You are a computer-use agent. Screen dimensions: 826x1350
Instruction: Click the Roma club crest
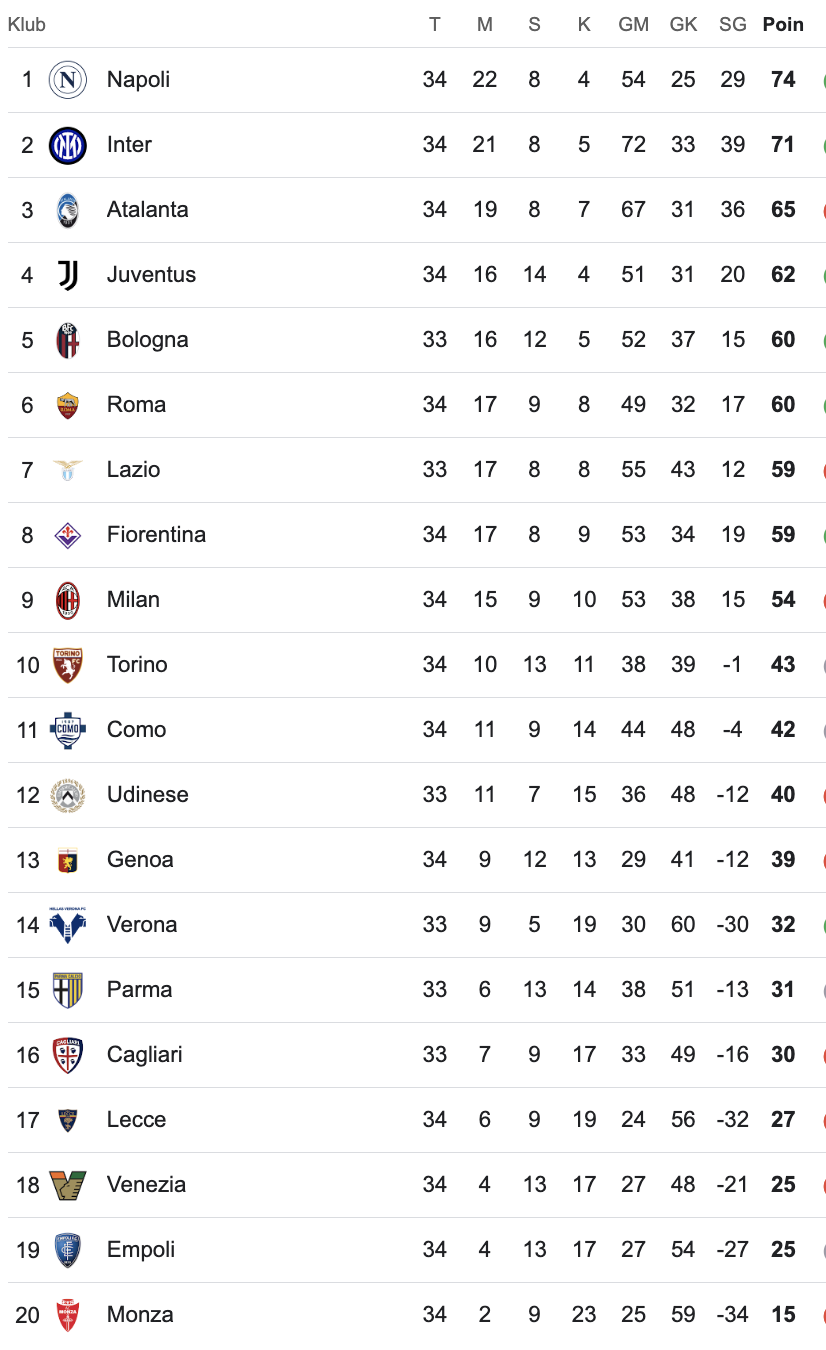(x=67, y=405)
